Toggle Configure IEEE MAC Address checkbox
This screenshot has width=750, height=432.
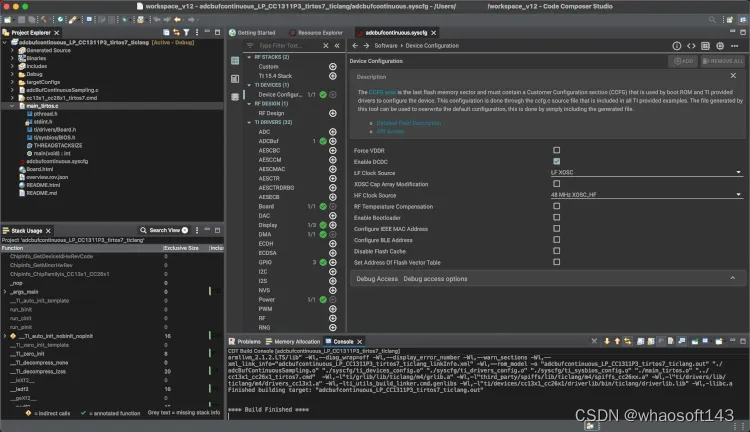(556, 229)
